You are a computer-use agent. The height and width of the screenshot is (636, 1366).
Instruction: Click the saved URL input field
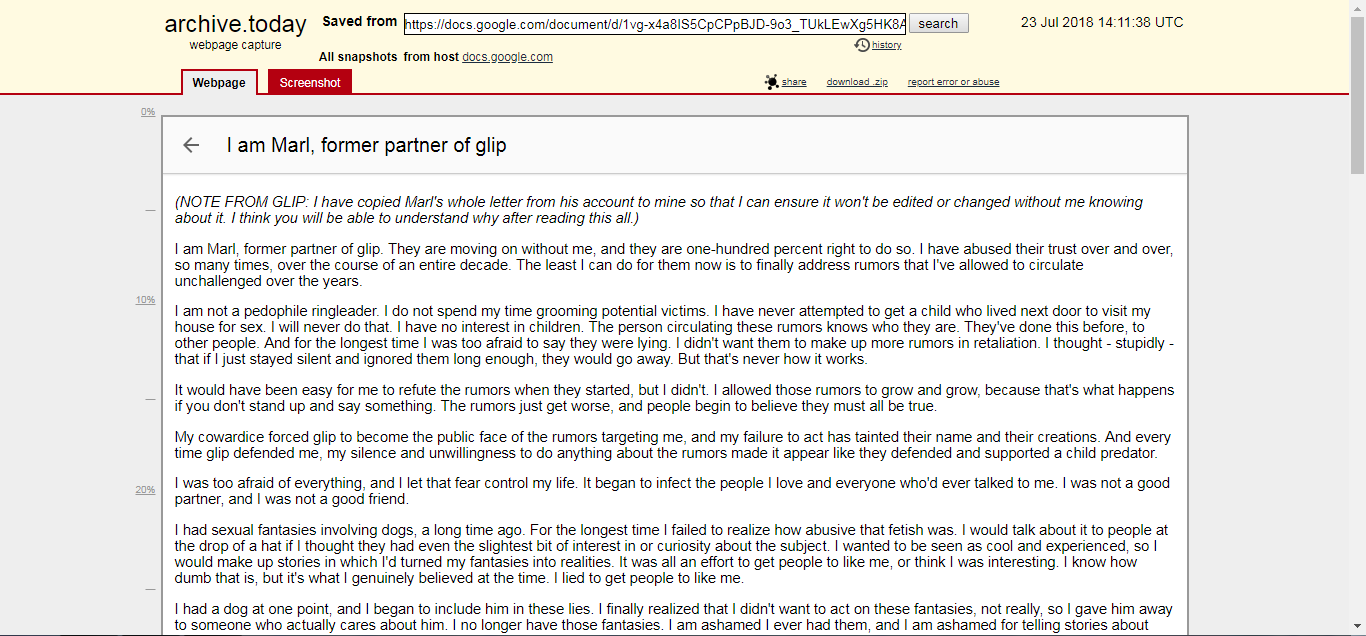(655, 23)
